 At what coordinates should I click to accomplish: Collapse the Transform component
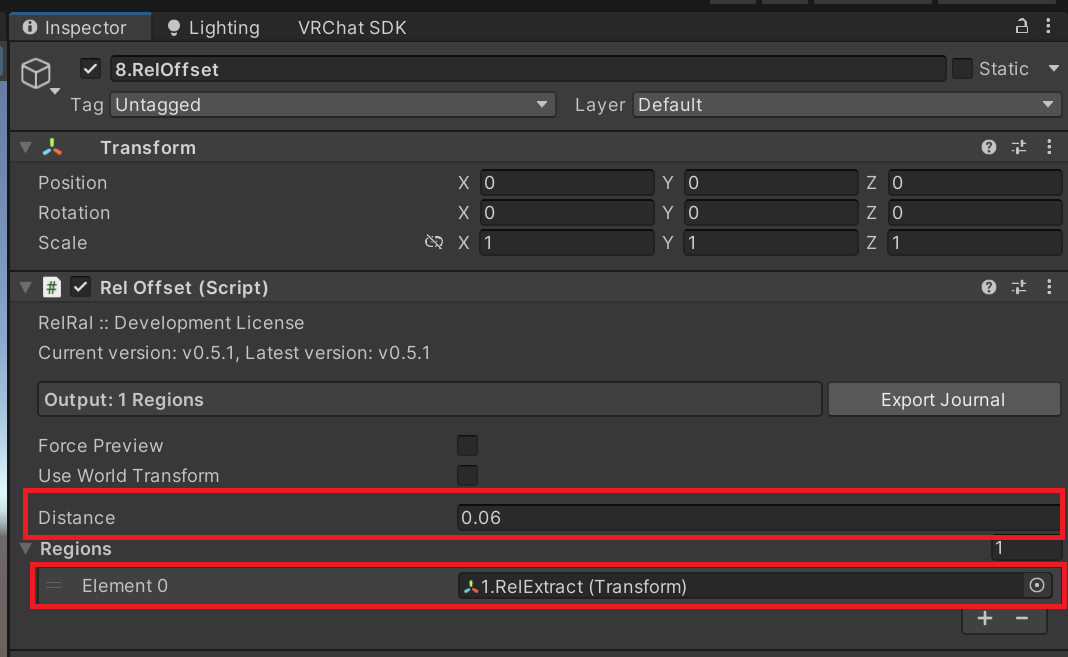pos(26,148)
